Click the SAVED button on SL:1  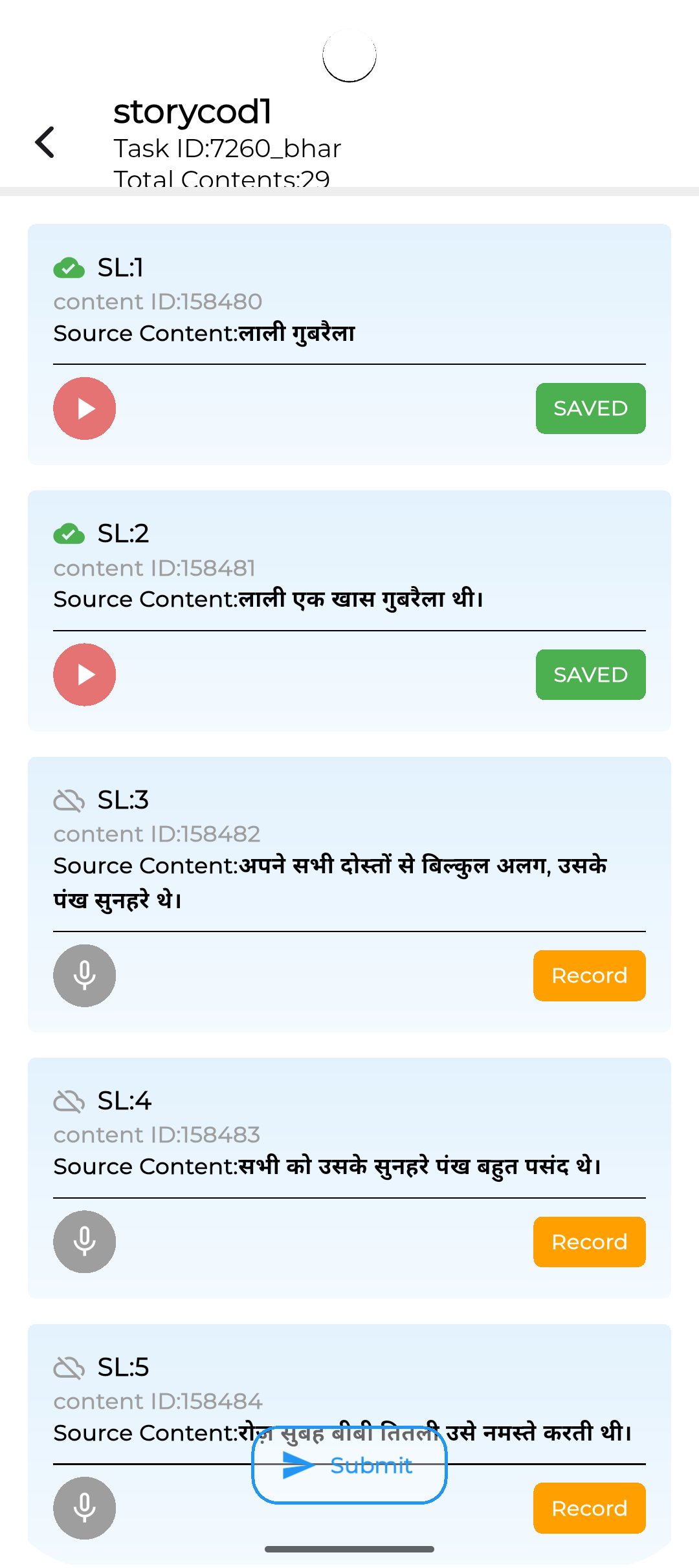(591, 409)
